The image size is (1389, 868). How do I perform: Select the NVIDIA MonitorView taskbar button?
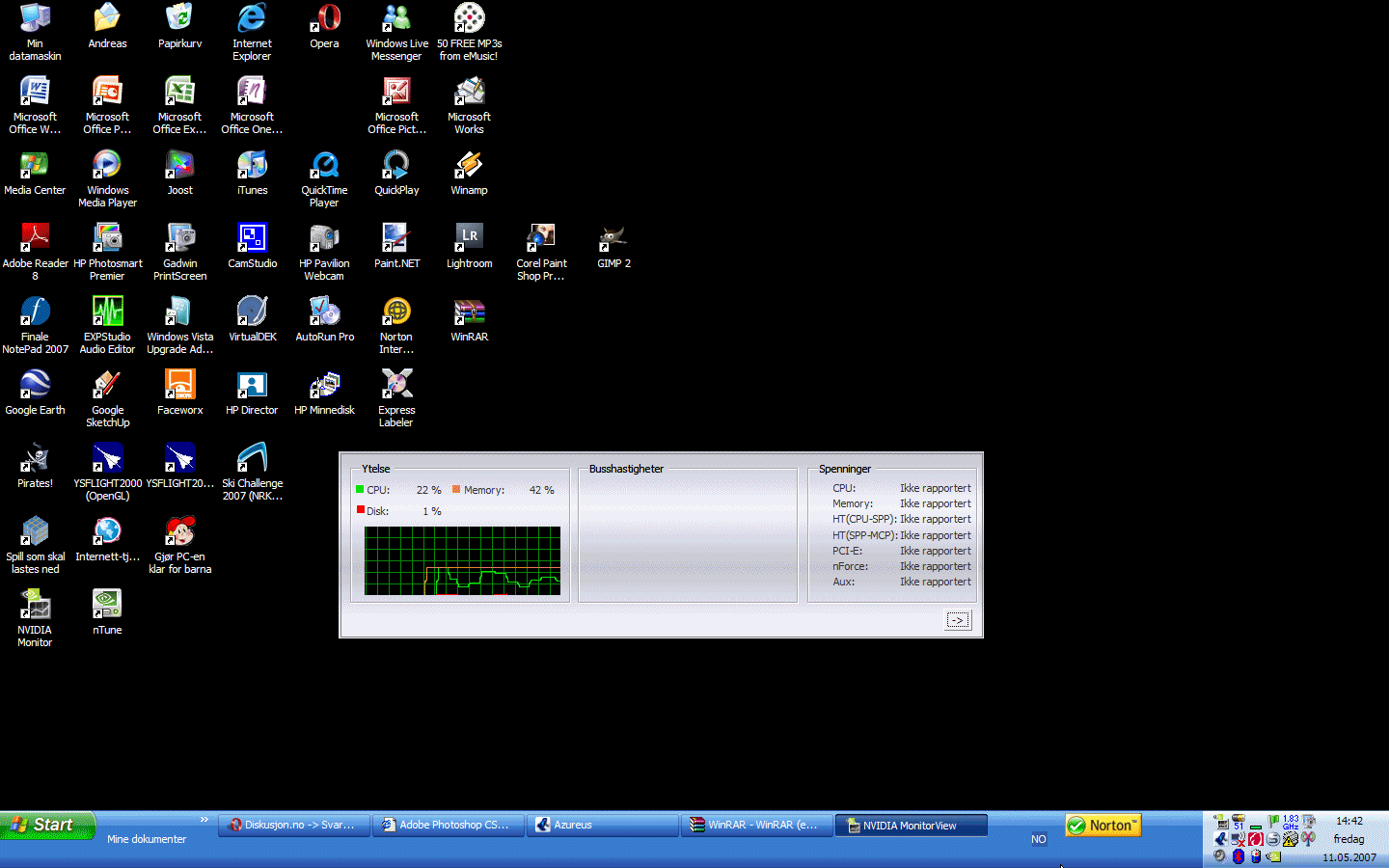pyautogui.click(x=912, y=825)
